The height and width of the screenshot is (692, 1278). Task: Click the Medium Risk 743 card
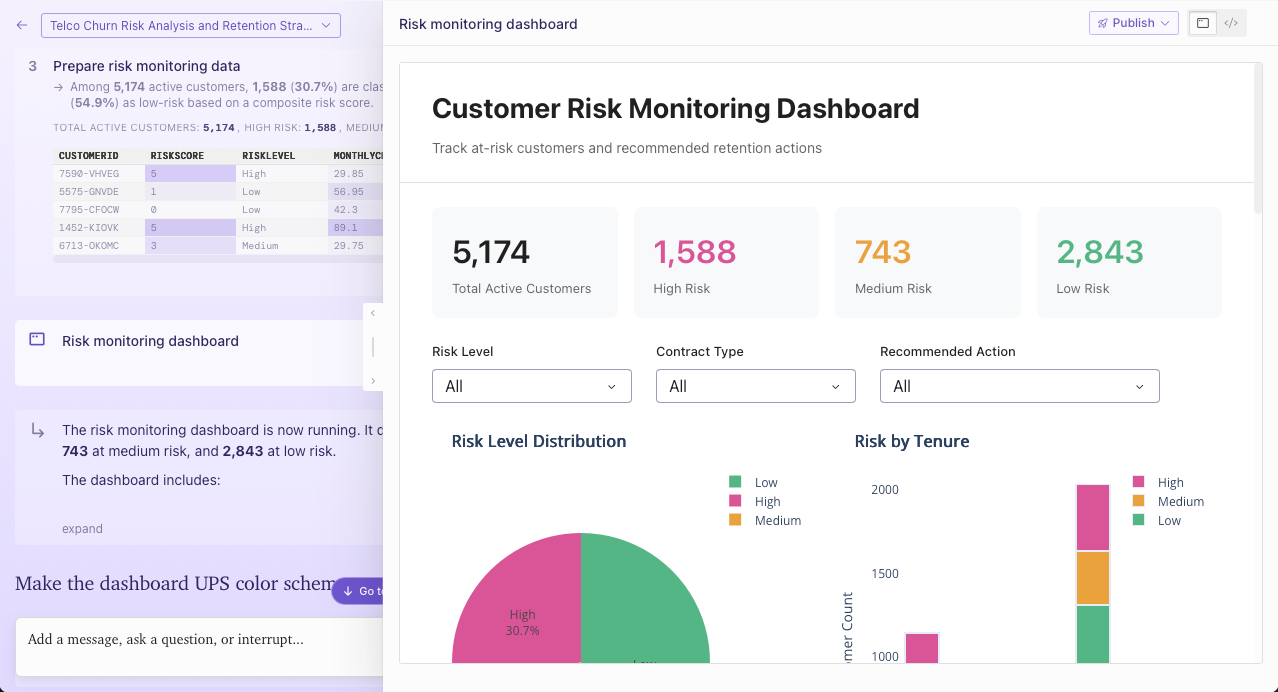coord(928,263)
